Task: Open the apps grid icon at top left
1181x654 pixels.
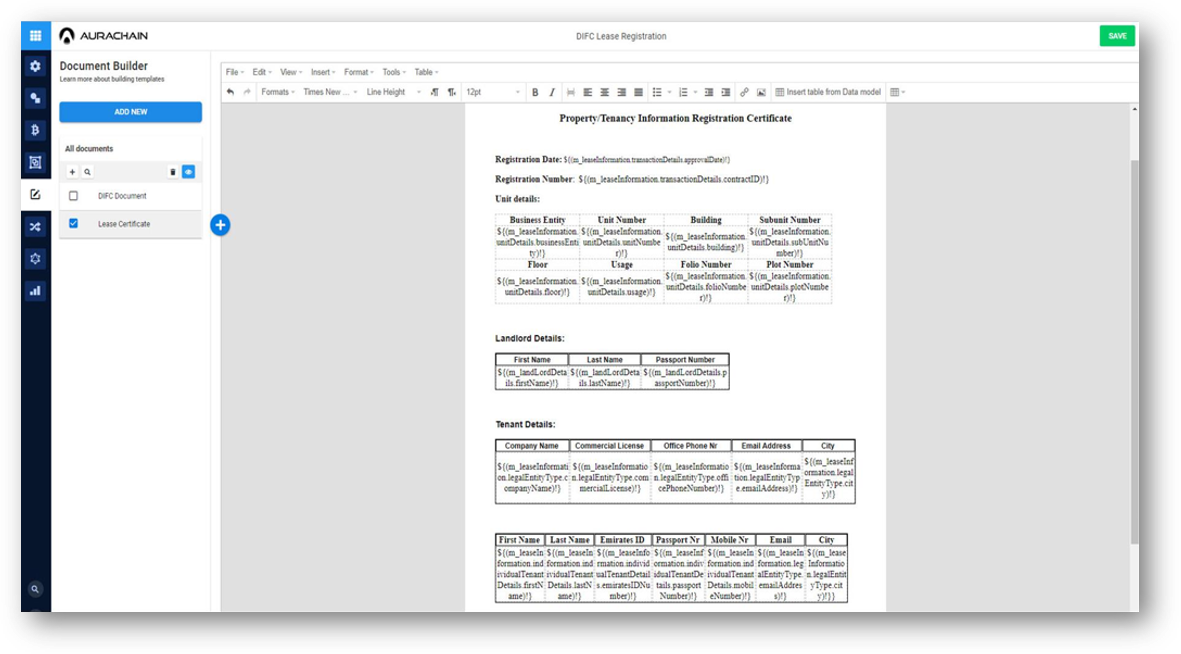Action: point(35,36)
